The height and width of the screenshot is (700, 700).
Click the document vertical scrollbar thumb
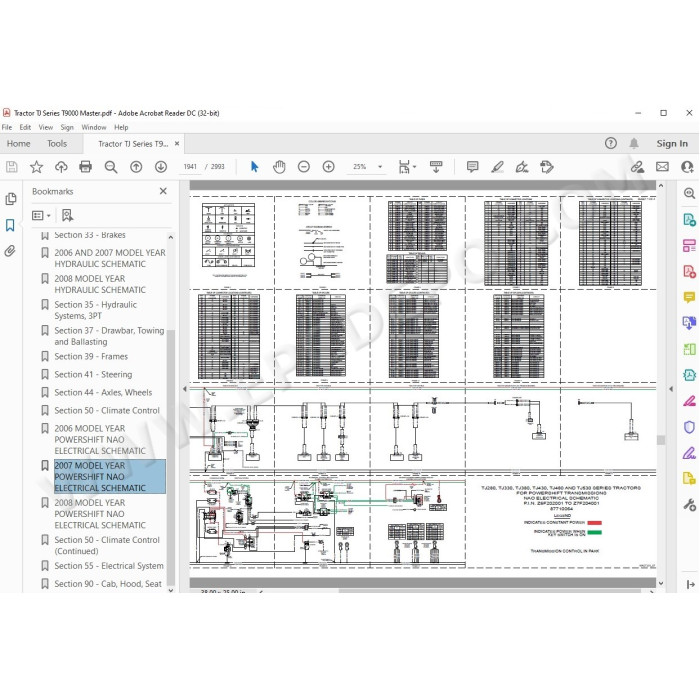click(661, 440)
